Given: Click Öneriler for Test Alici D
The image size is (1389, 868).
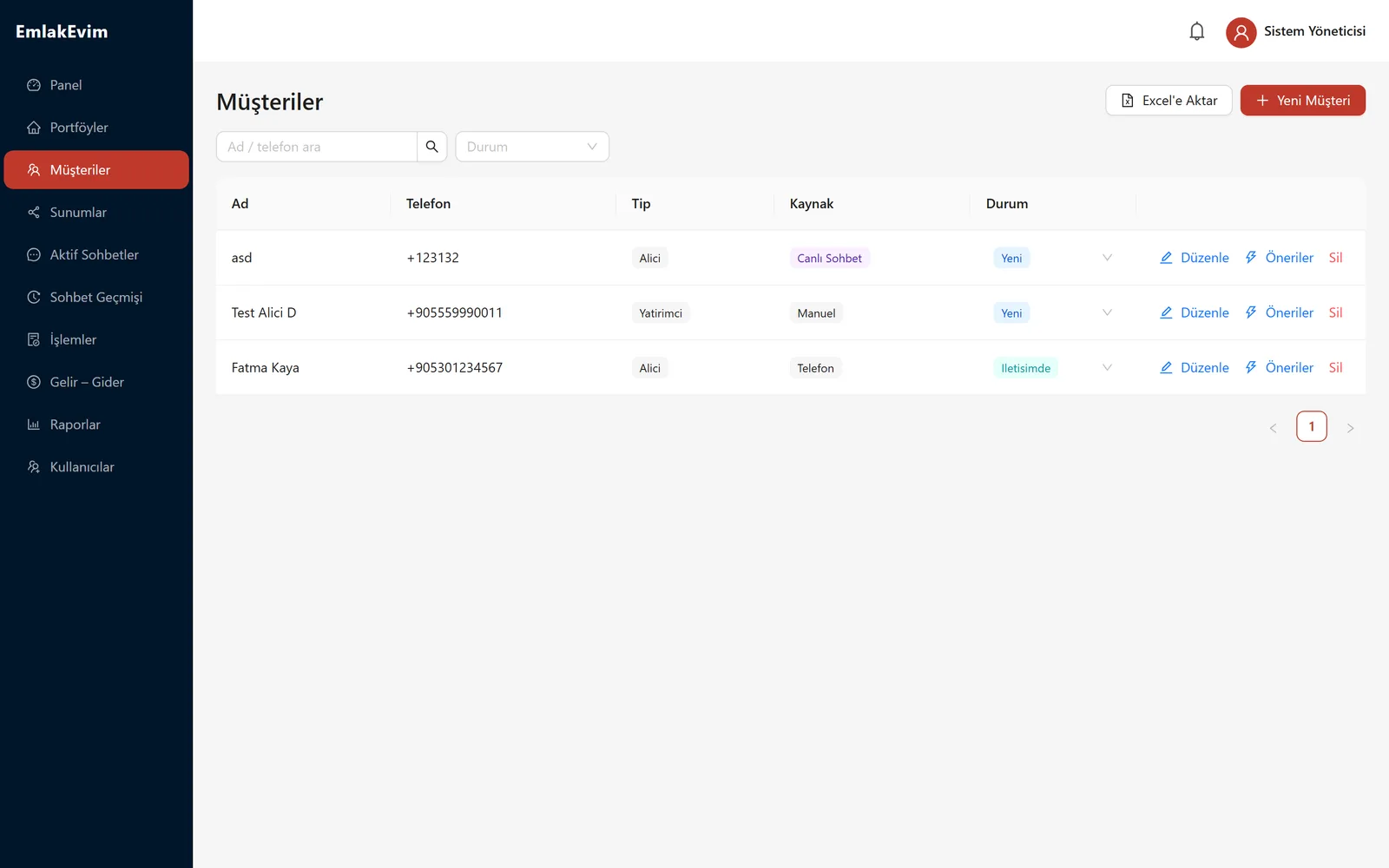Looking at the screenshot, I should [1279, 312].
